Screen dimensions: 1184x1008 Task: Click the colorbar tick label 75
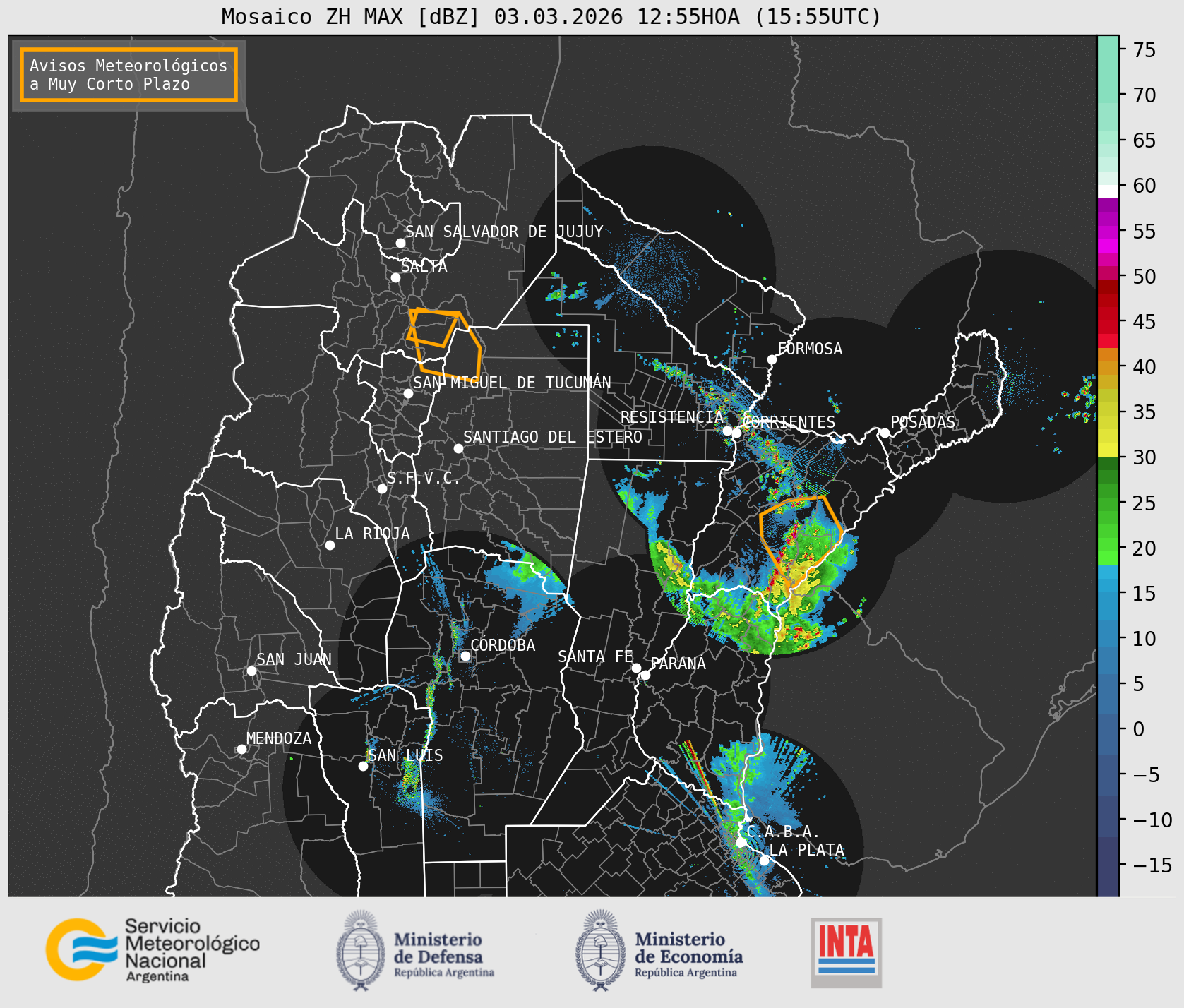click(x=1144, y=50)
